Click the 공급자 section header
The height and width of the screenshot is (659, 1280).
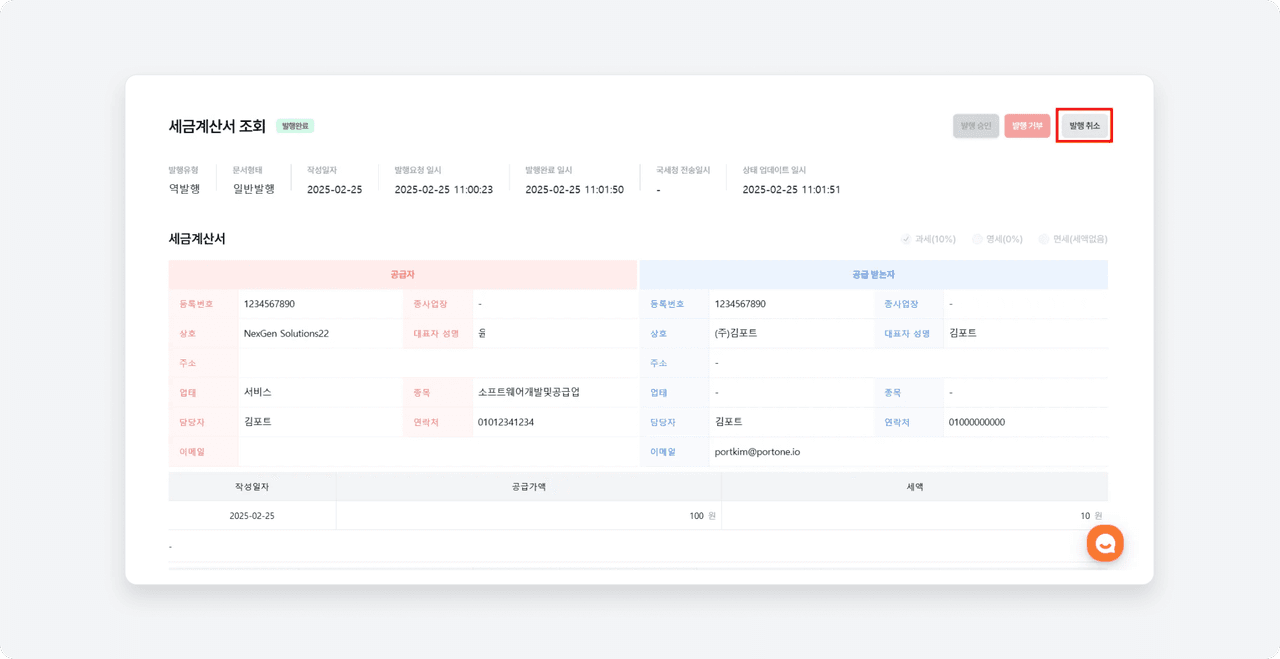point(402,274)
